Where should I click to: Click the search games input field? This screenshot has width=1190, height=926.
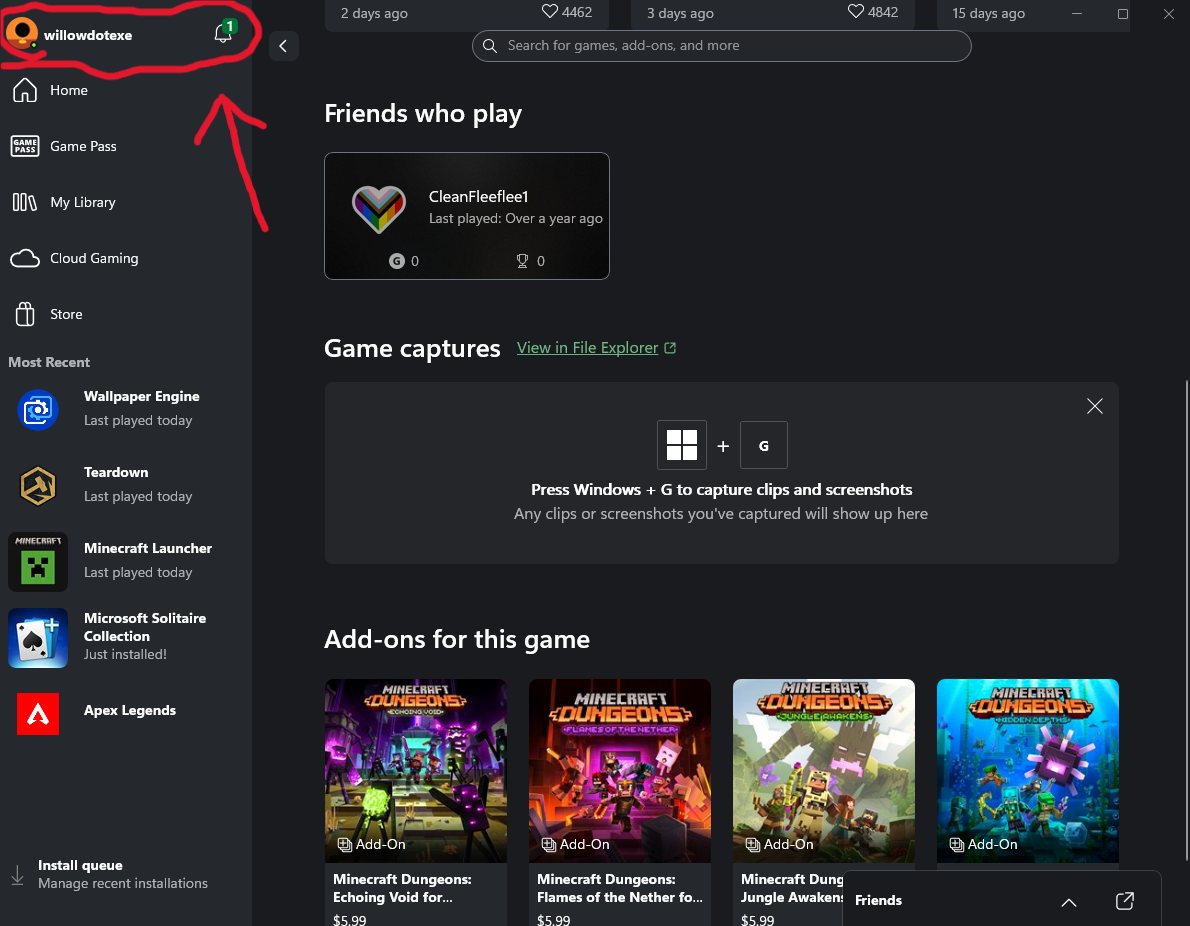pos(721,45)
